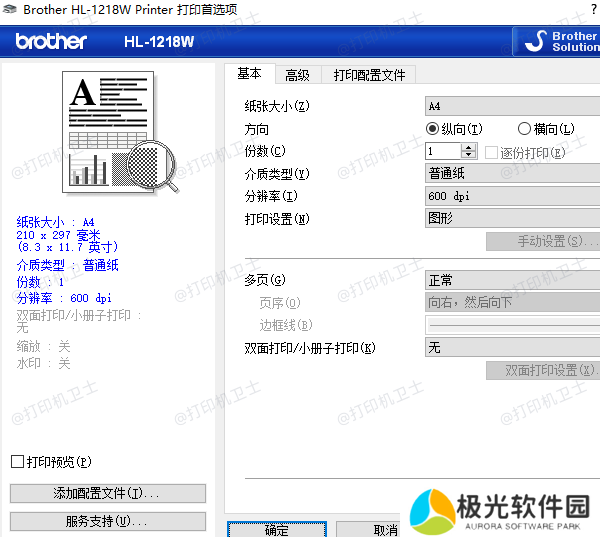
Task: Click the printer icon in the title bar
Action: point(9,9)
